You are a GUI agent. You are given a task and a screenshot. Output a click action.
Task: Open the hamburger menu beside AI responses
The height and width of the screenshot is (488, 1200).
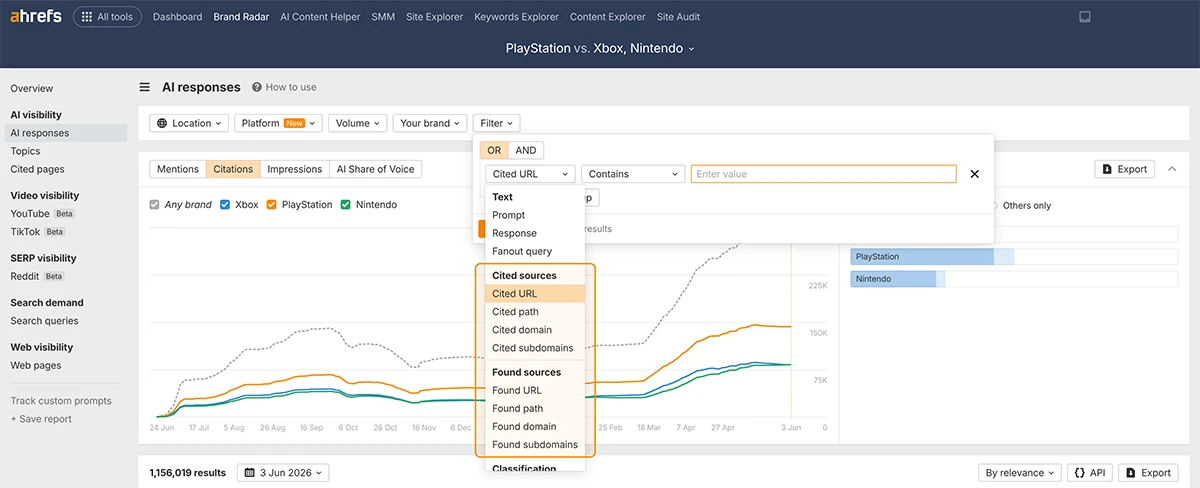point(145,87)
